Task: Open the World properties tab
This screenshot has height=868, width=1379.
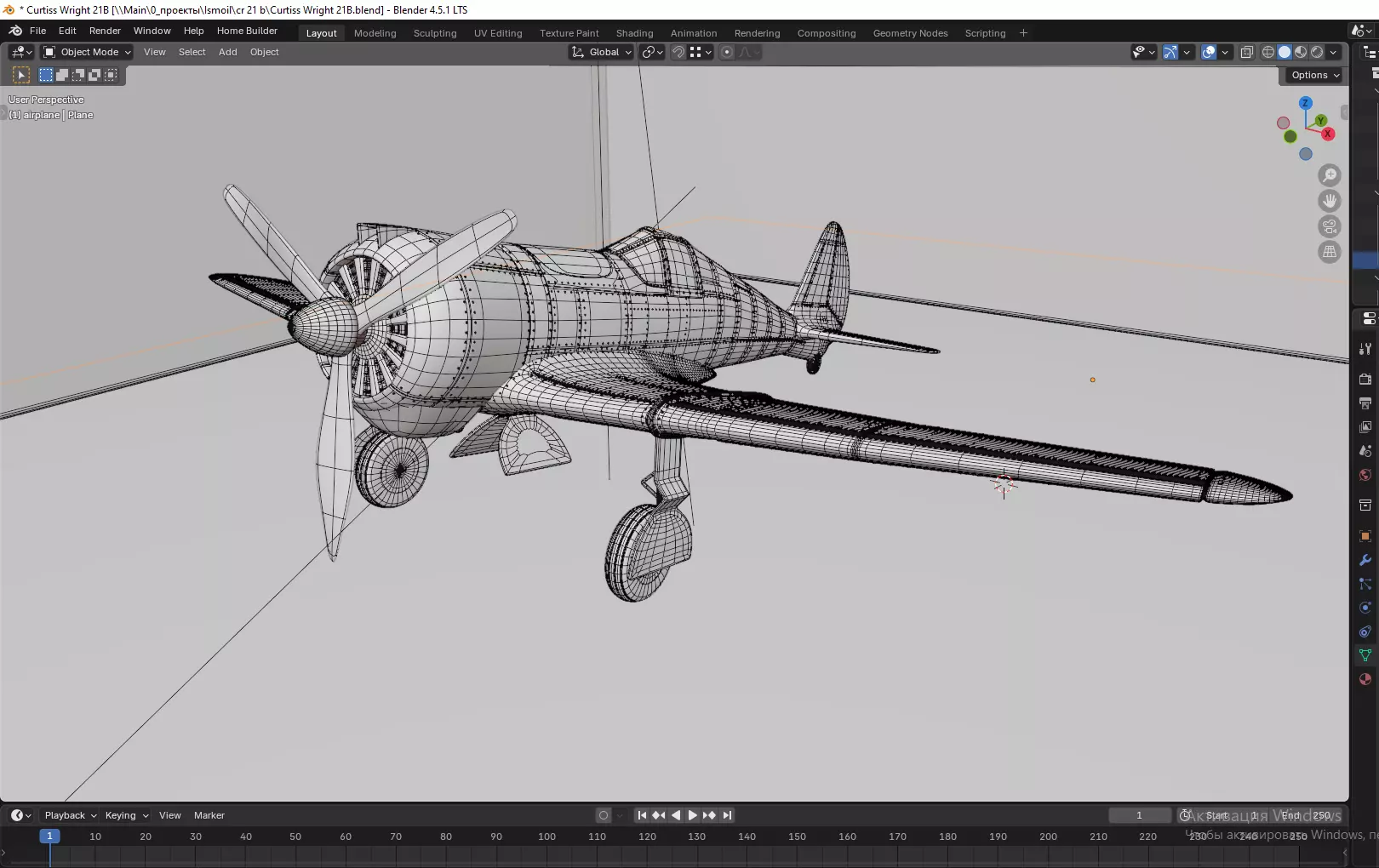Action: click(x=1365, y=475)
